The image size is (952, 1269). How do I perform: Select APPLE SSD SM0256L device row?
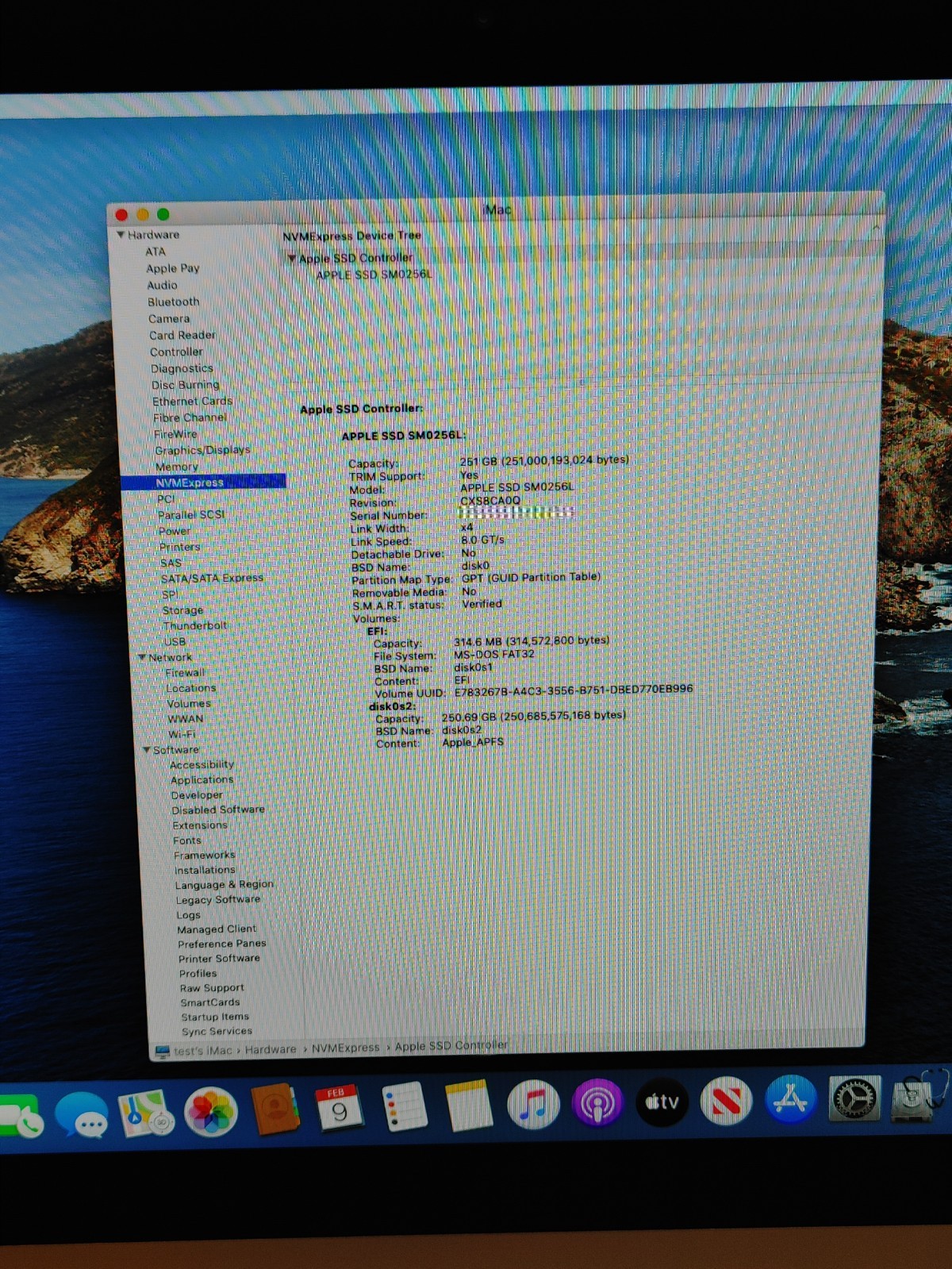[x=374, y=275]
